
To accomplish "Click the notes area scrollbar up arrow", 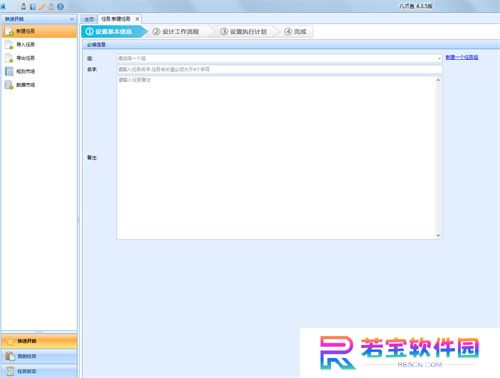I will [438, 80].
